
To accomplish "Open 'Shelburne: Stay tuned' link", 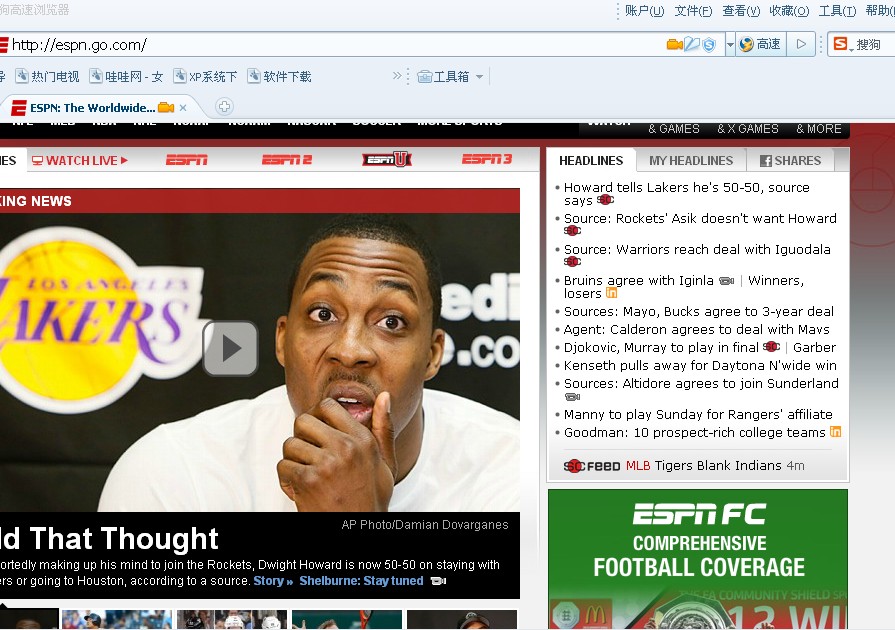I will [x=361, y=581].
